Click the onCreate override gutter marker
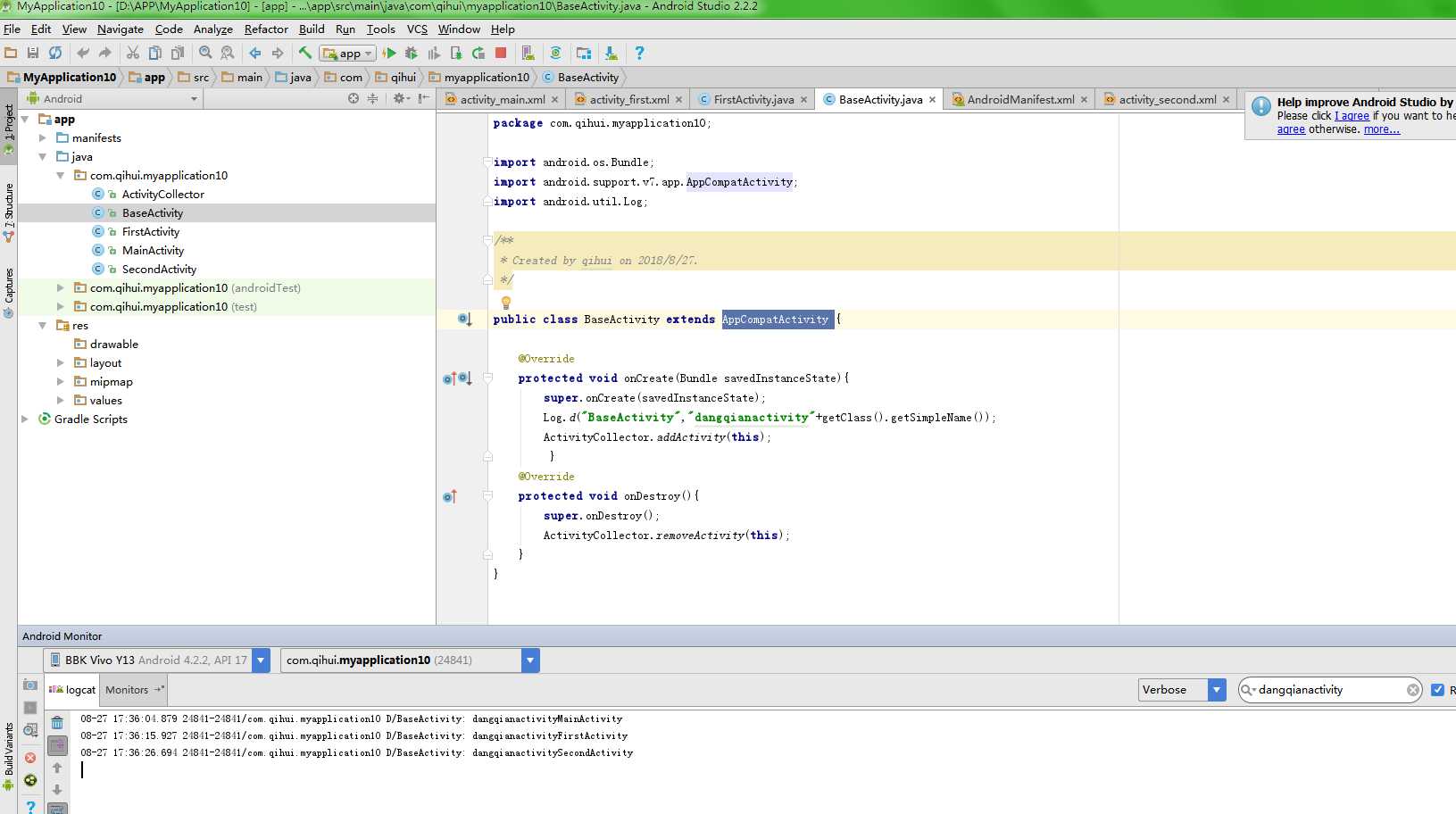This screenshot has width=1456, height=814. tap(449, 378)
